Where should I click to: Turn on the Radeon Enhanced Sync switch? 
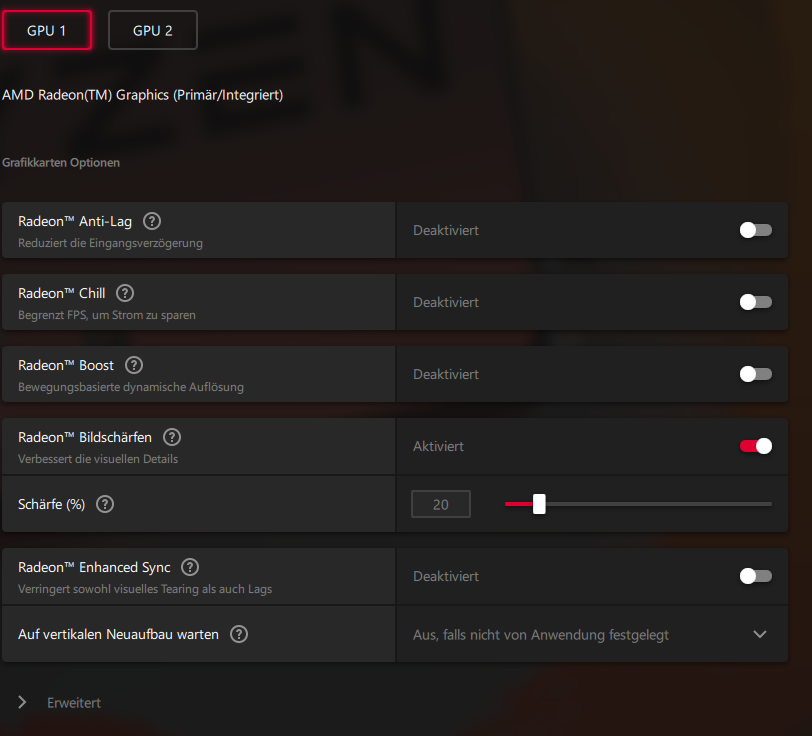(756, 576)
